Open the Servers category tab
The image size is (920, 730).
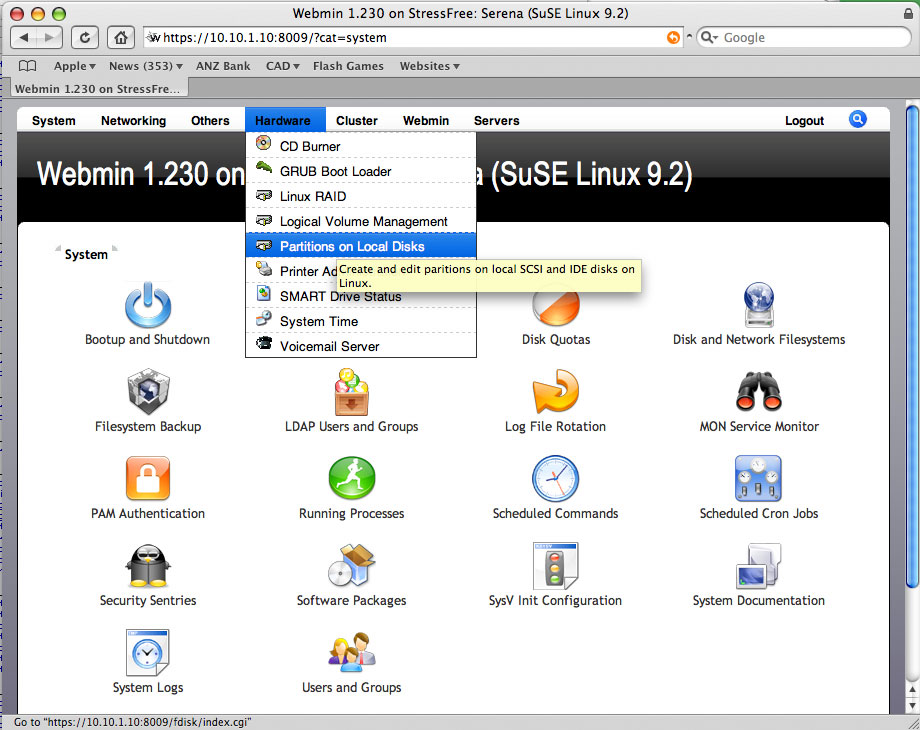pos(496,120)
